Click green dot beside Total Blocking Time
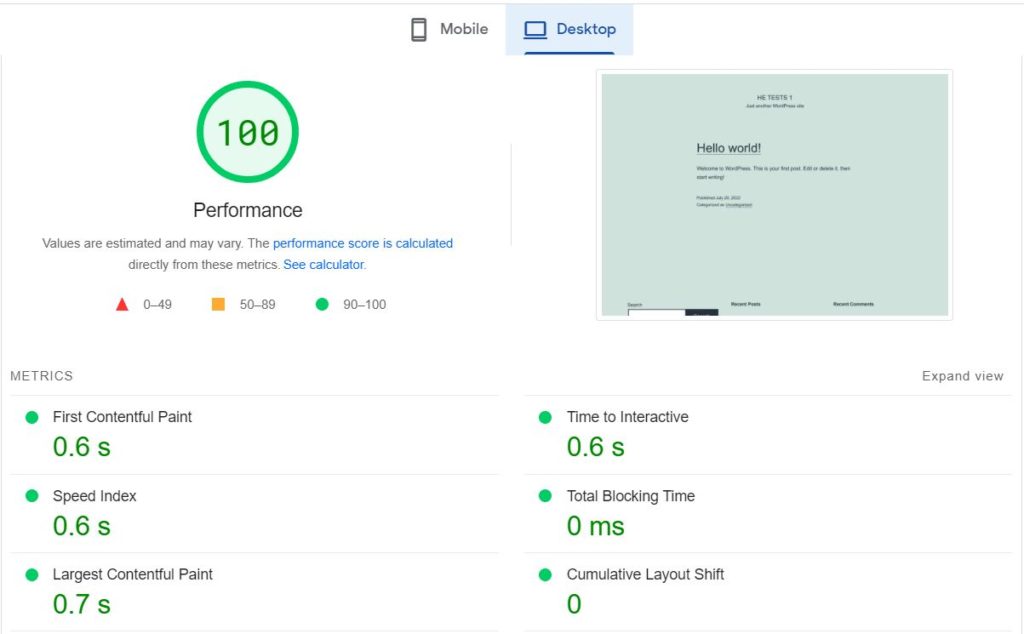 coord(545,496)
